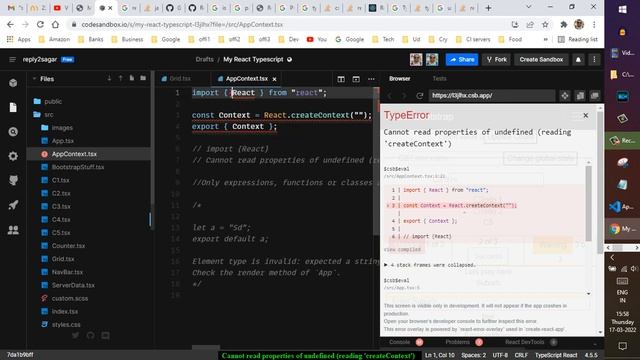Open NavBar.tsx file
The height and width of the screenshot is (360, 640).
pyautogui.click(x=67, y=272)
